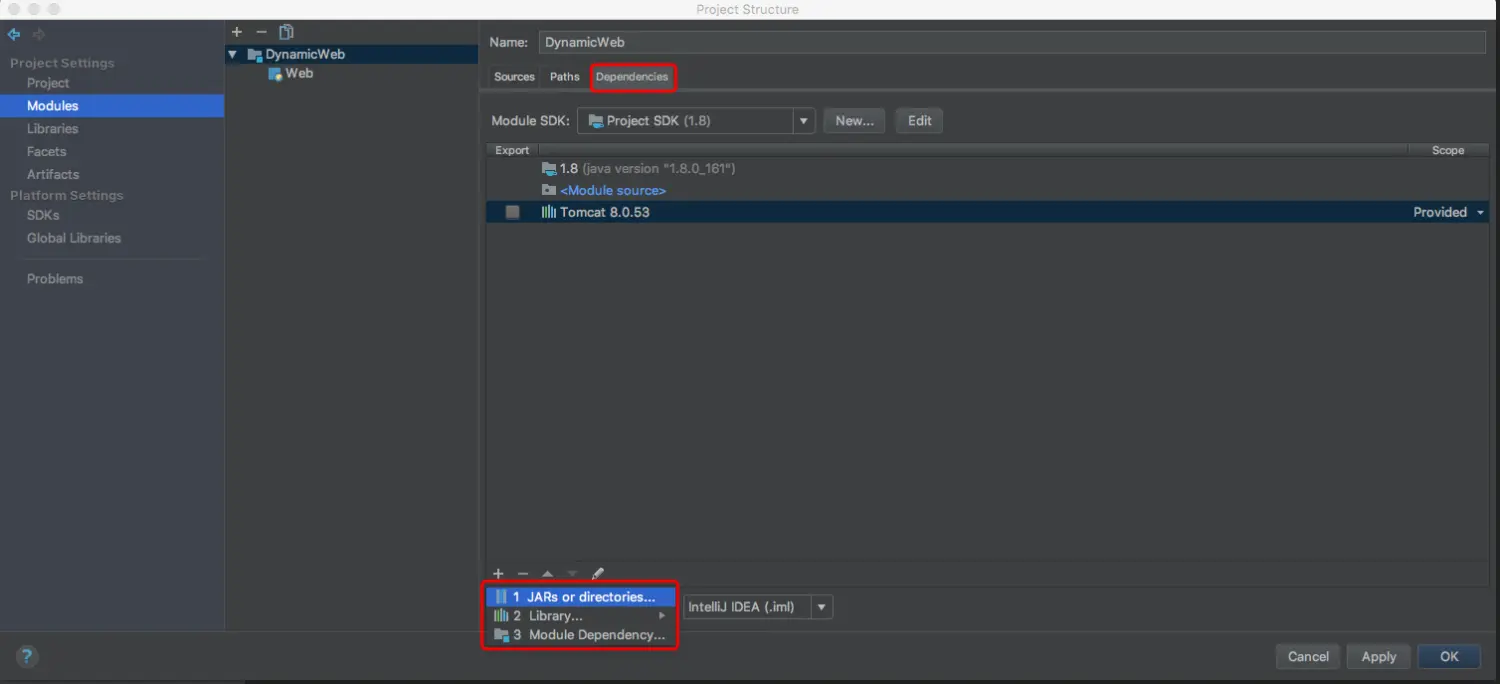
Task: Click the DynamicWeb module folder icon
Action: point(254,54)
